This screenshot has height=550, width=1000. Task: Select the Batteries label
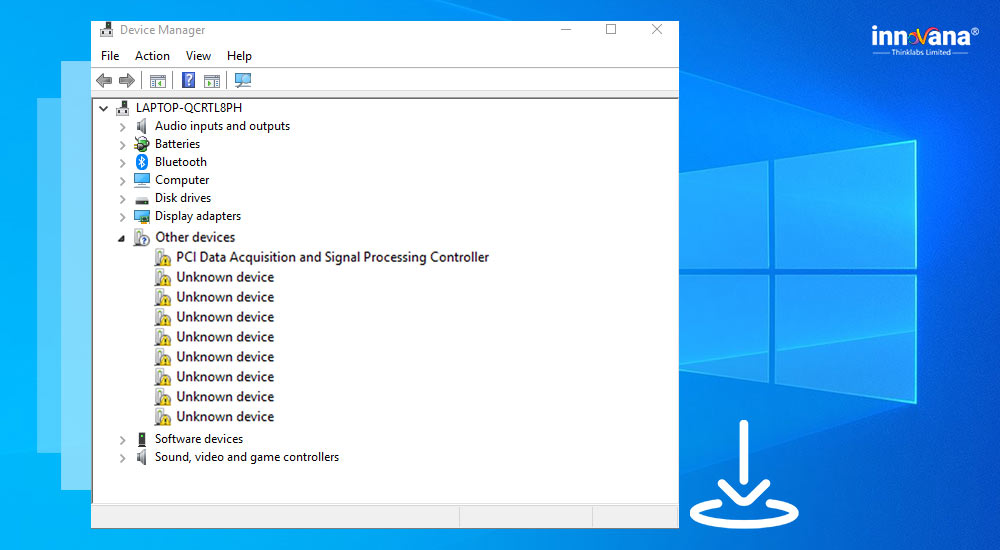177,144
